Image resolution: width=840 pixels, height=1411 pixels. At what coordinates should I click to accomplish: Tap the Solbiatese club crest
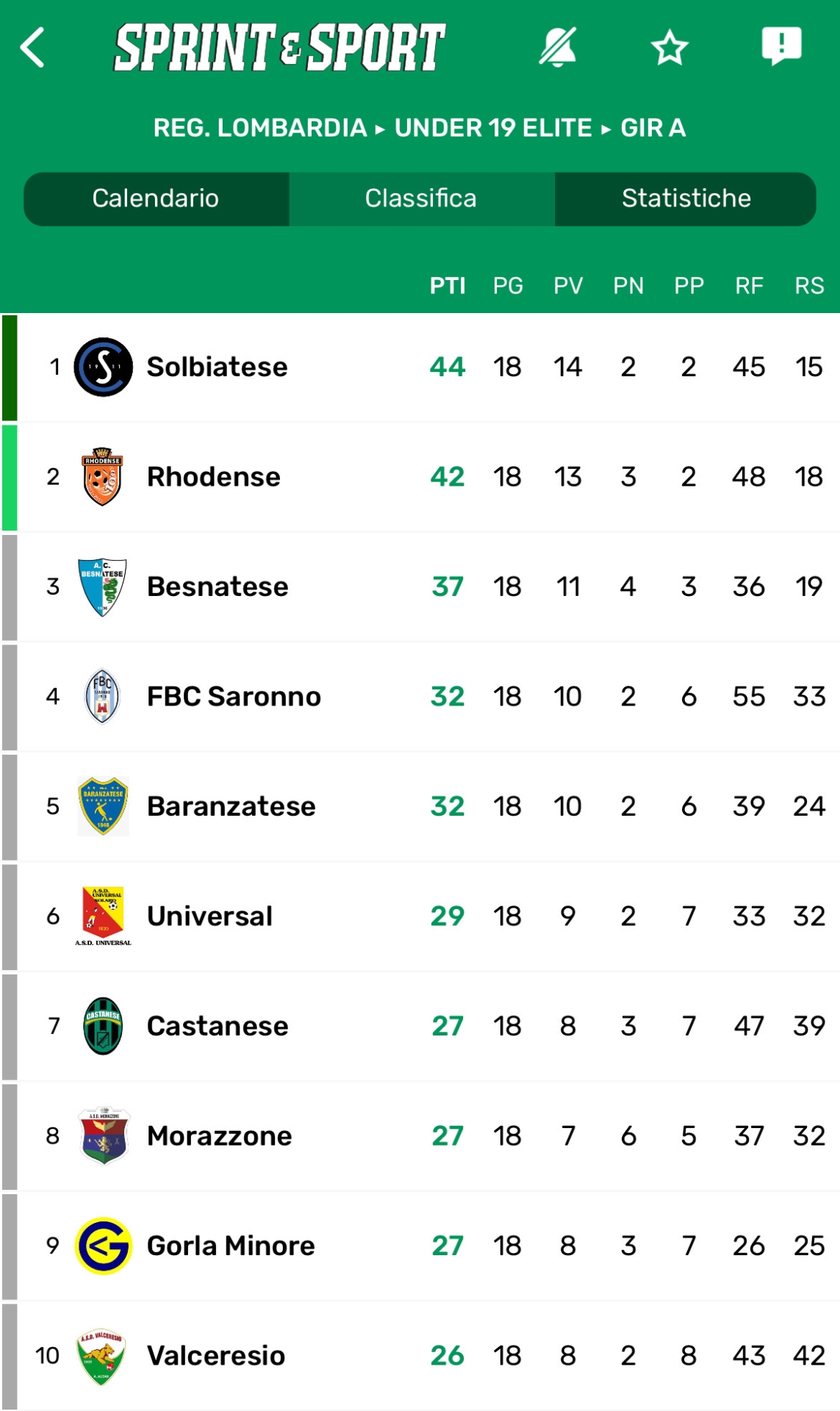coord(104,367)
